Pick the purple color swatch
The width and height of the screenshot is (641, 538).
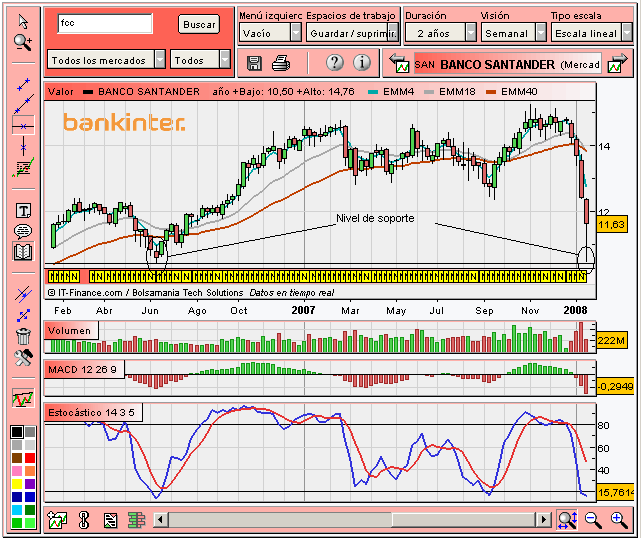(x=30, y=484)
